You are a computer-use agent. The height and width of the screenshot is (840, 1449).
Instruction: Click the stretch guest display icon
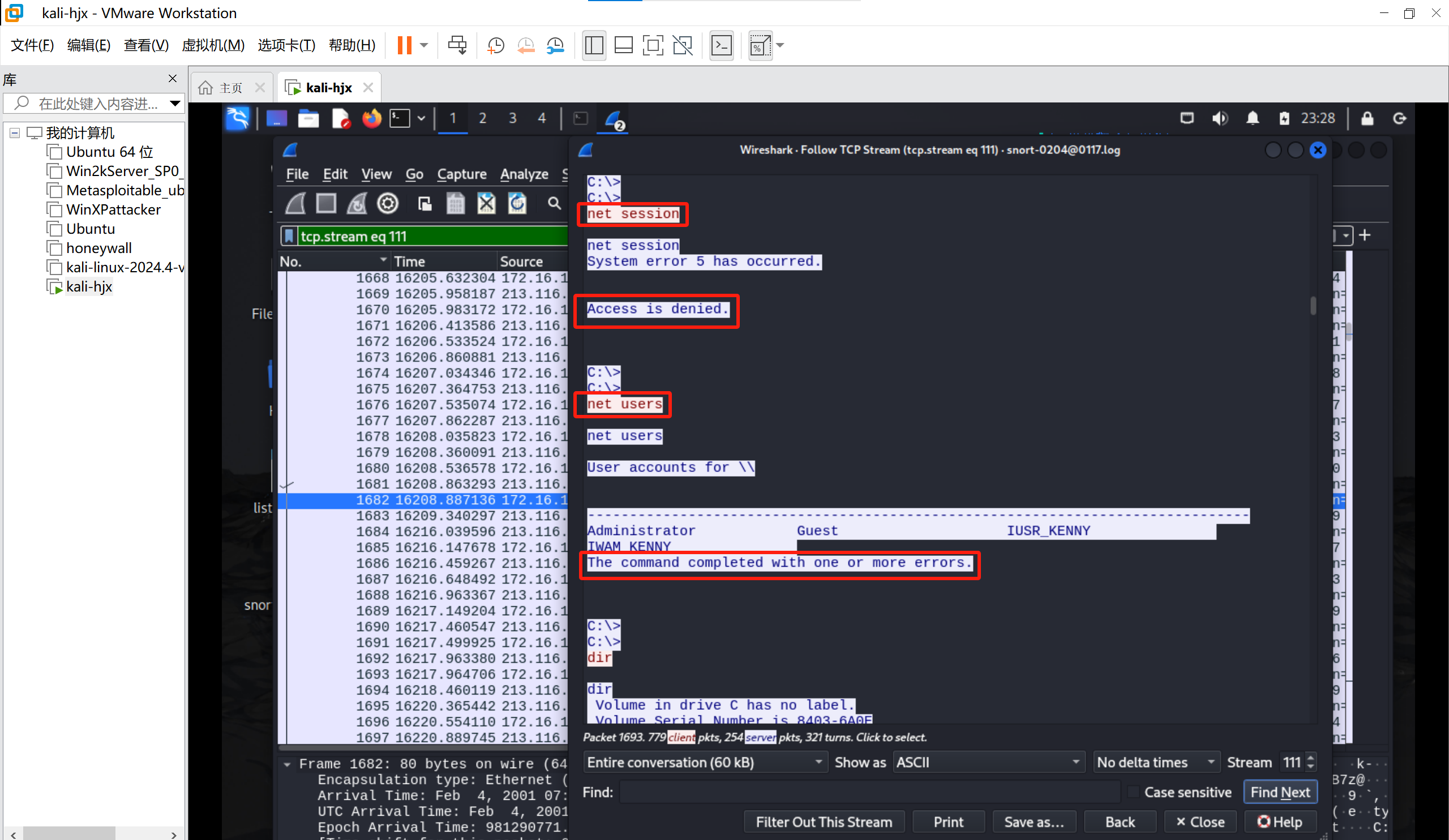pos(760,45)
